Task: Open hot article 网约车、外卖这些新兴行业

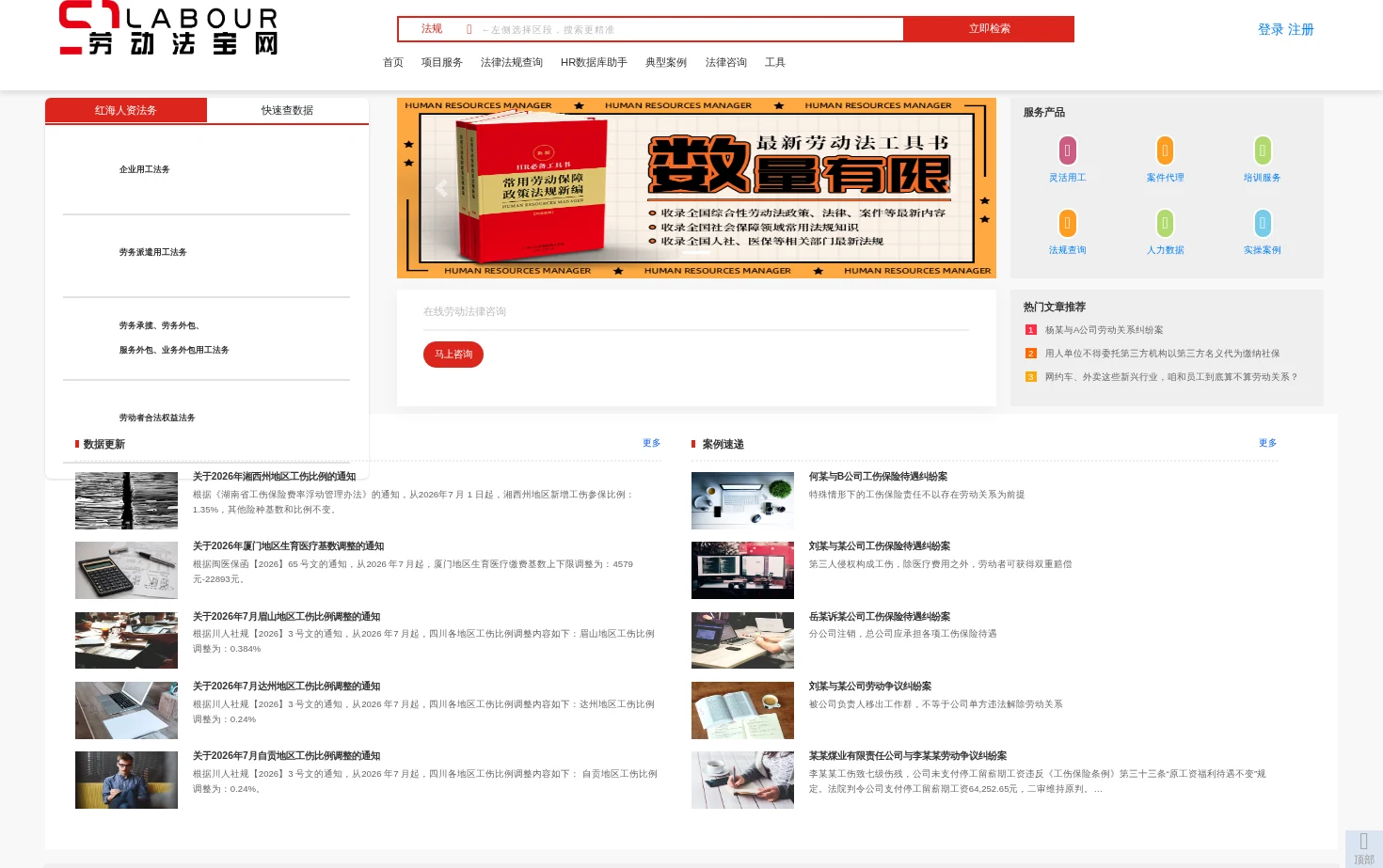Action: click(x=1171, y=377)
